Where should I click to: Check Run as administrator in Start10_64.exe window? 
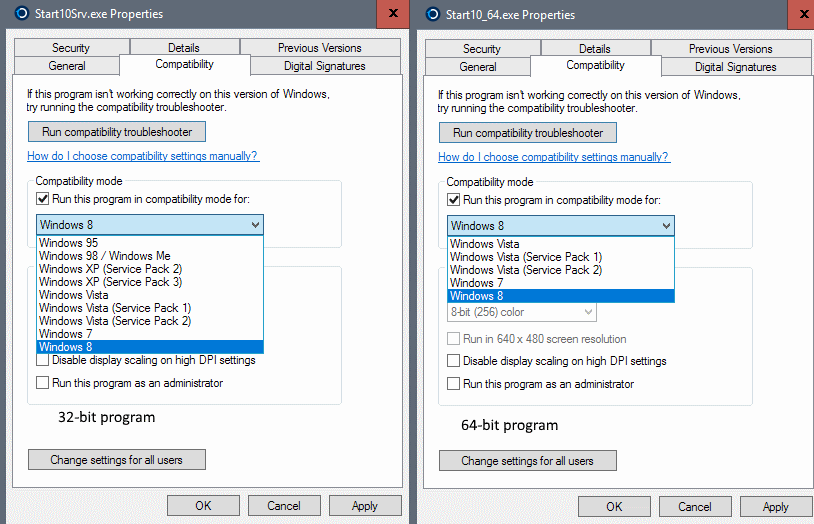(x=454, y=384)
